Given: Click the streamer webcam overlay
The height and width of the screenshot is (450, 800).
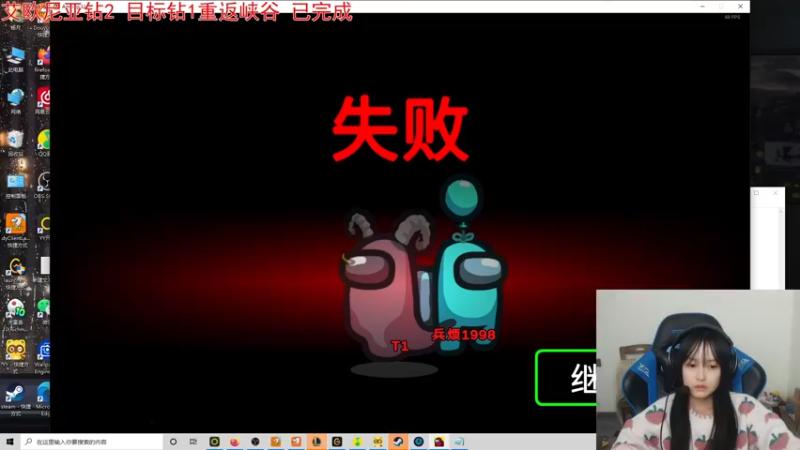Looking at the screenshot, I should (x=698, y=370).
